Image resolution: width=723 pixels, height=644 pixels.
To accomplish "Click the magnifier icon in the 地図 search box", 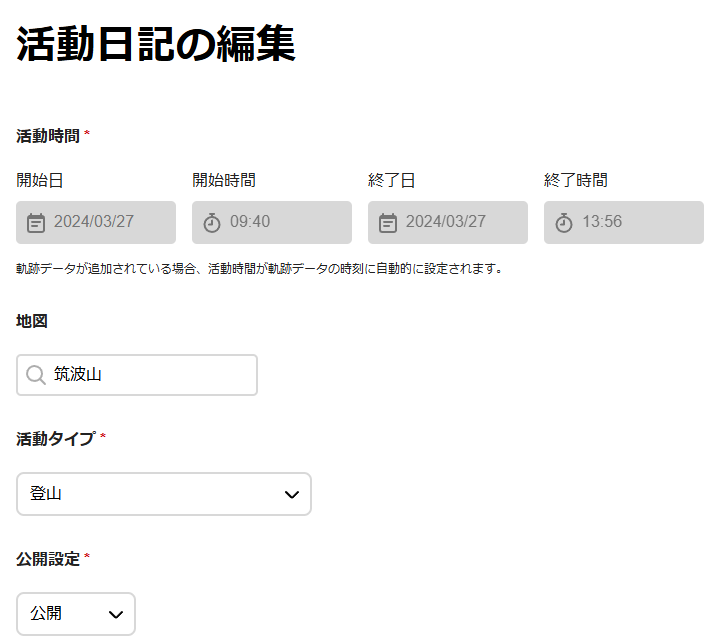I will (36, 375).
